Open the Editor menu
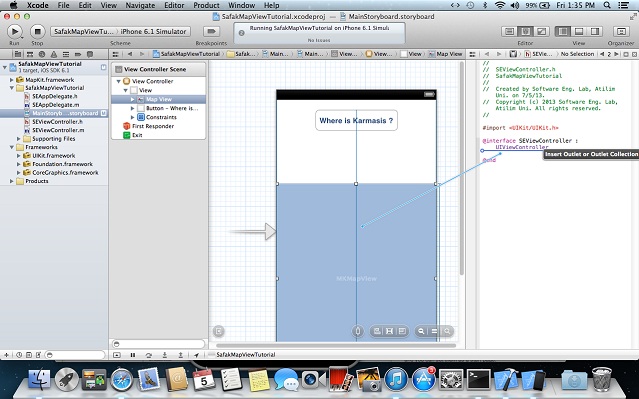Screen dimensions: 639x399 click(174, 5)
